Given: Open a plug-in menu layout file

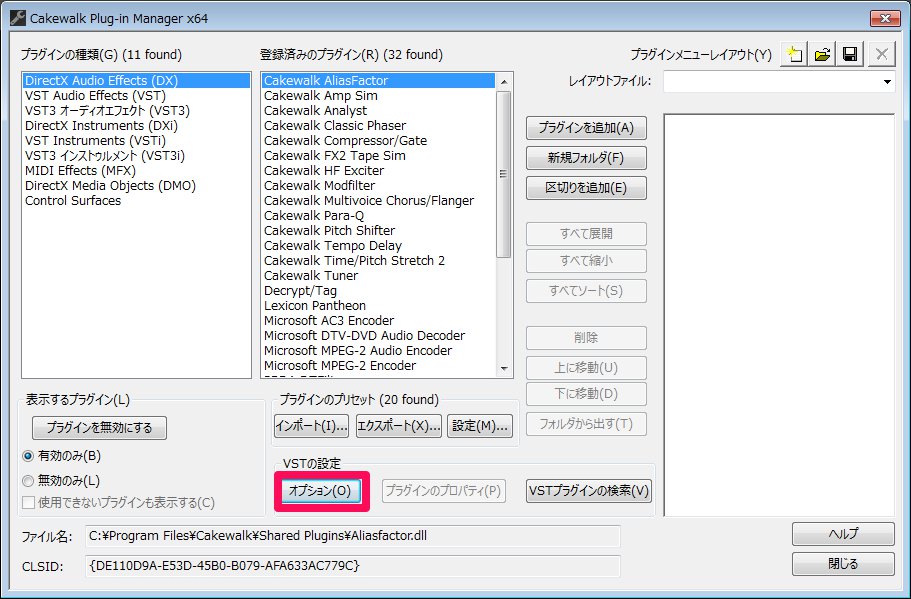Looking at the screenshot, I should tap(822, 55).
